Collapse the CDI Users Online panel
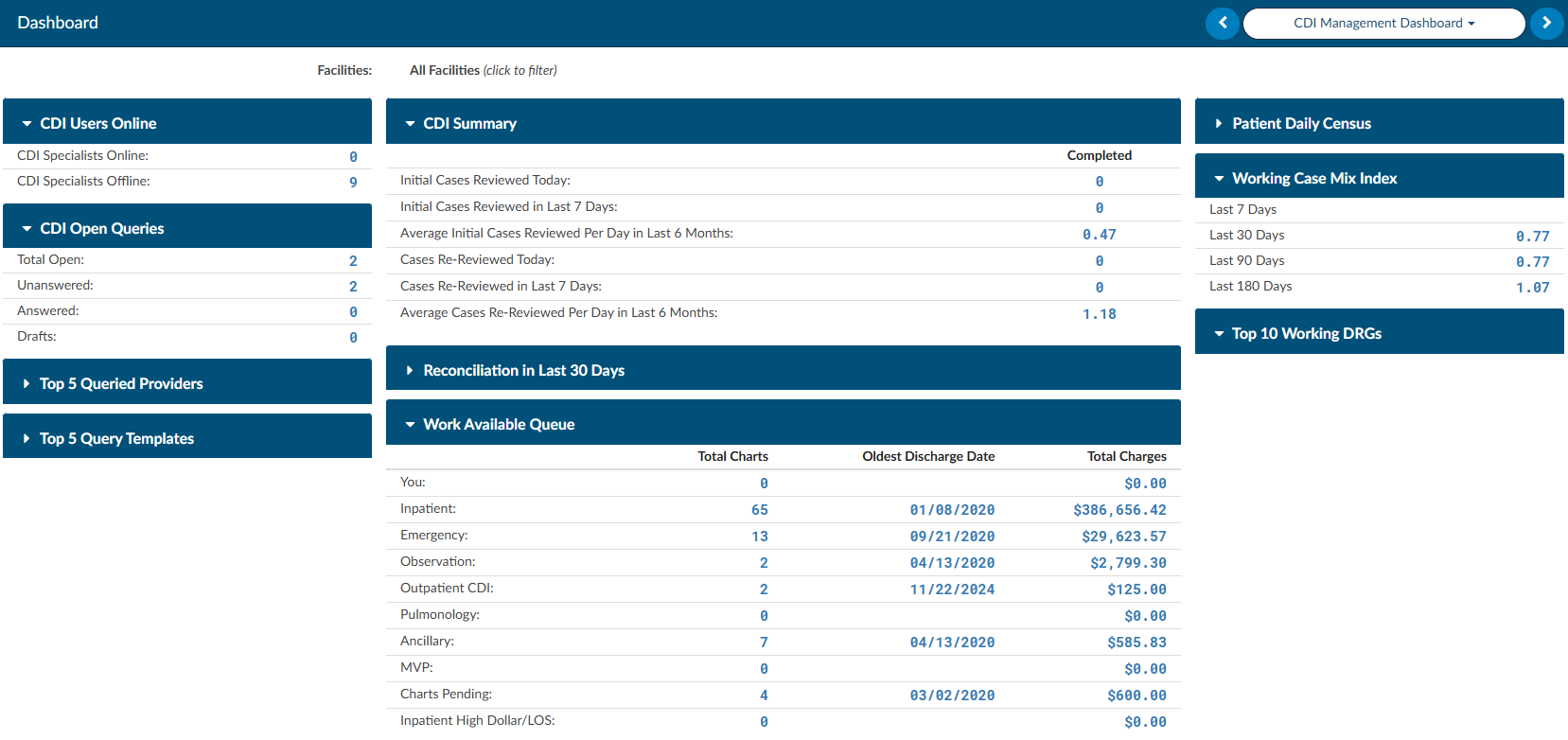 point(187,123)
